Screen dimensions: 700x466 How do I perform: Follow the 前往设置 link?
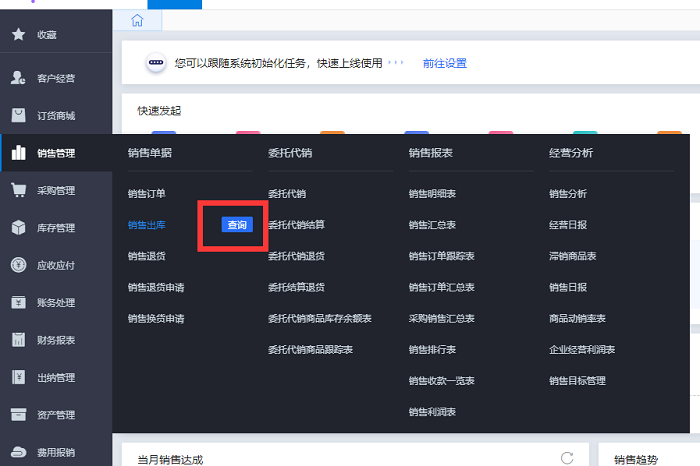coord(444,63)
